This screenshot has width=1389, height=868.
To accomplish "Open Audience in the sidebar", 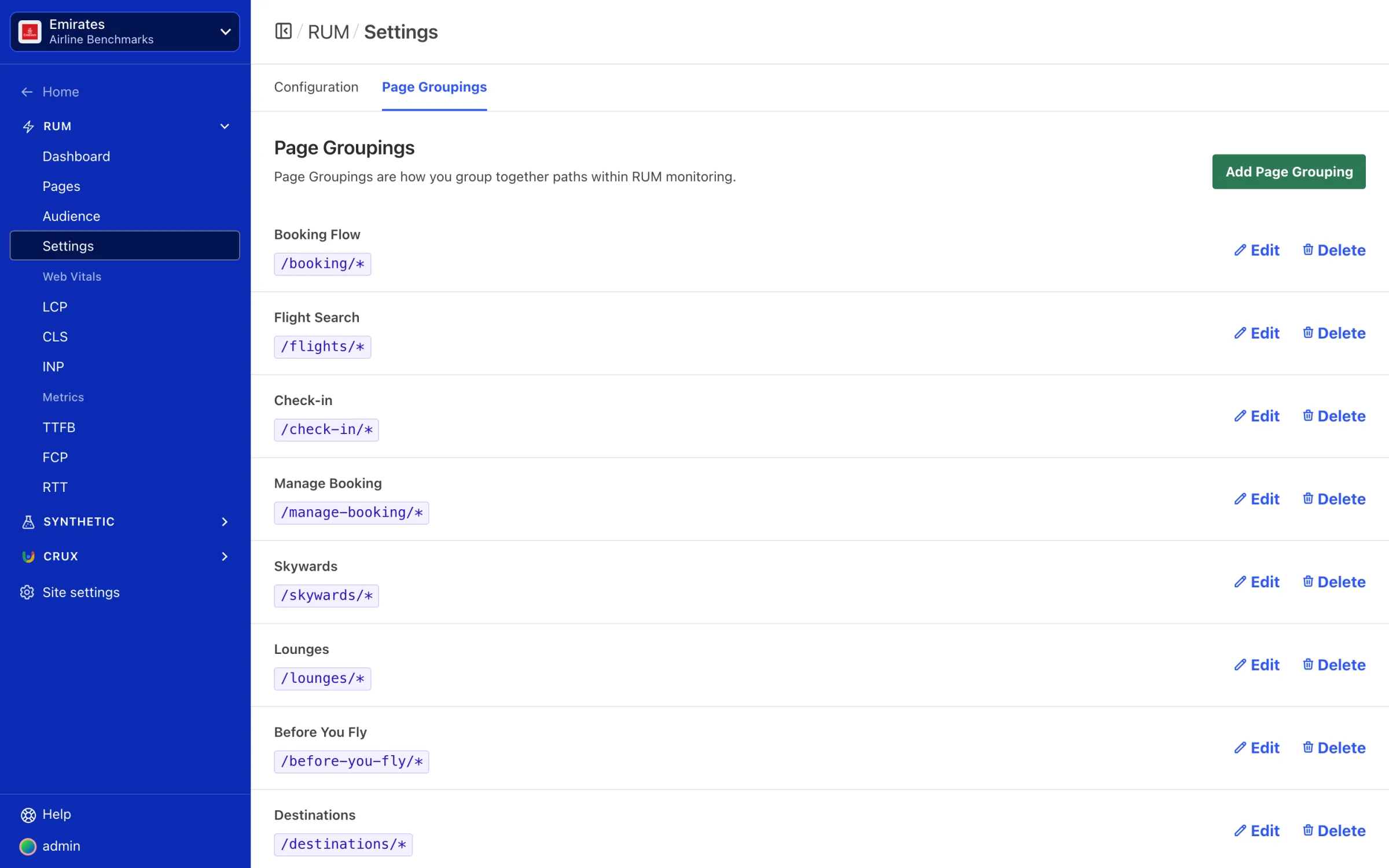I will (71, 216).
